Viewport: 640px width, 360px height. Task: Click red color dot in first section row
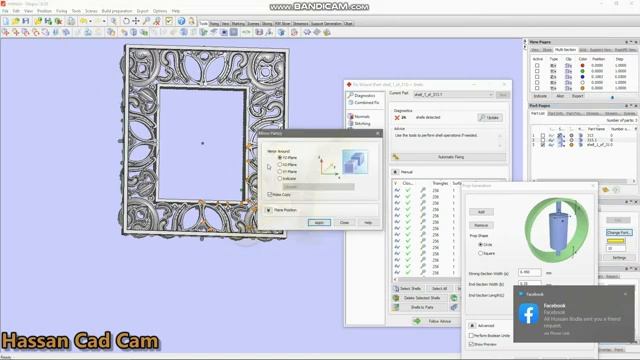(x=582, y=65)
